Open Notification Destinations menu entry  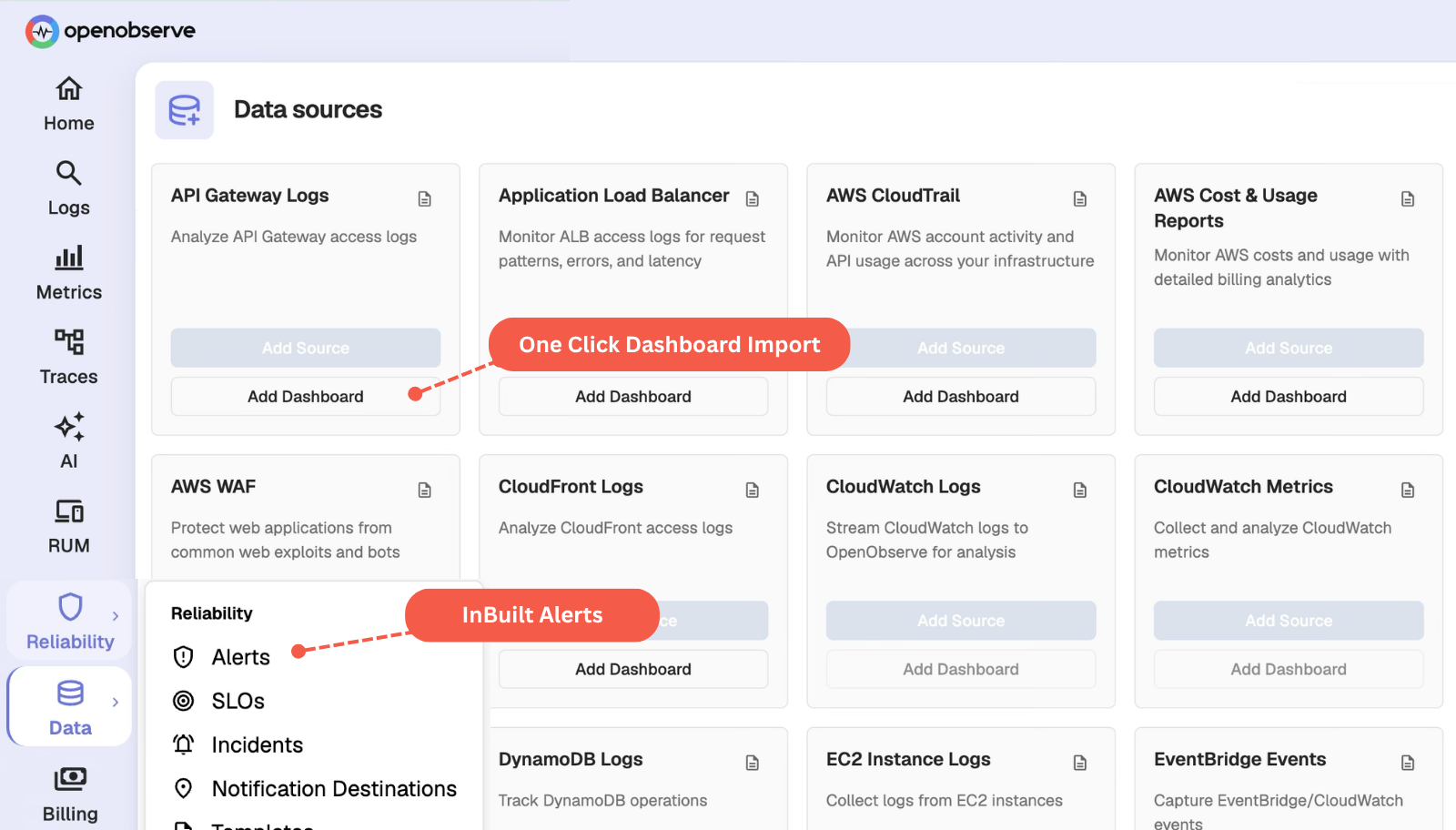tap(315, 788)
